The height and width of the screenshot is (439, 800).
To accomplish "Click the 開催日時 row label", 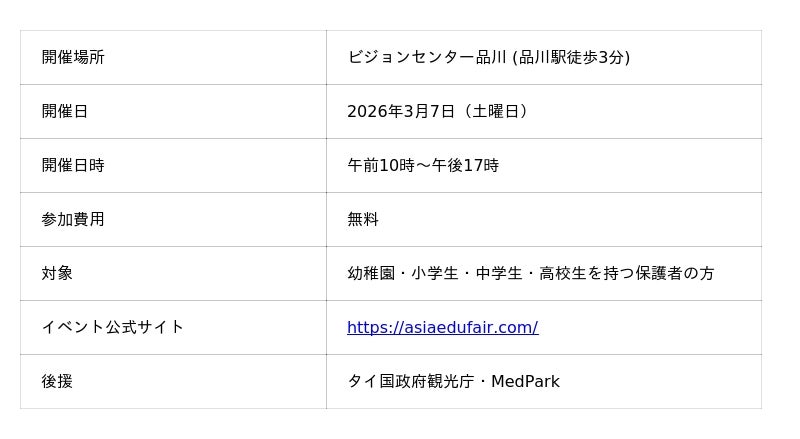I will coord(73,165).
